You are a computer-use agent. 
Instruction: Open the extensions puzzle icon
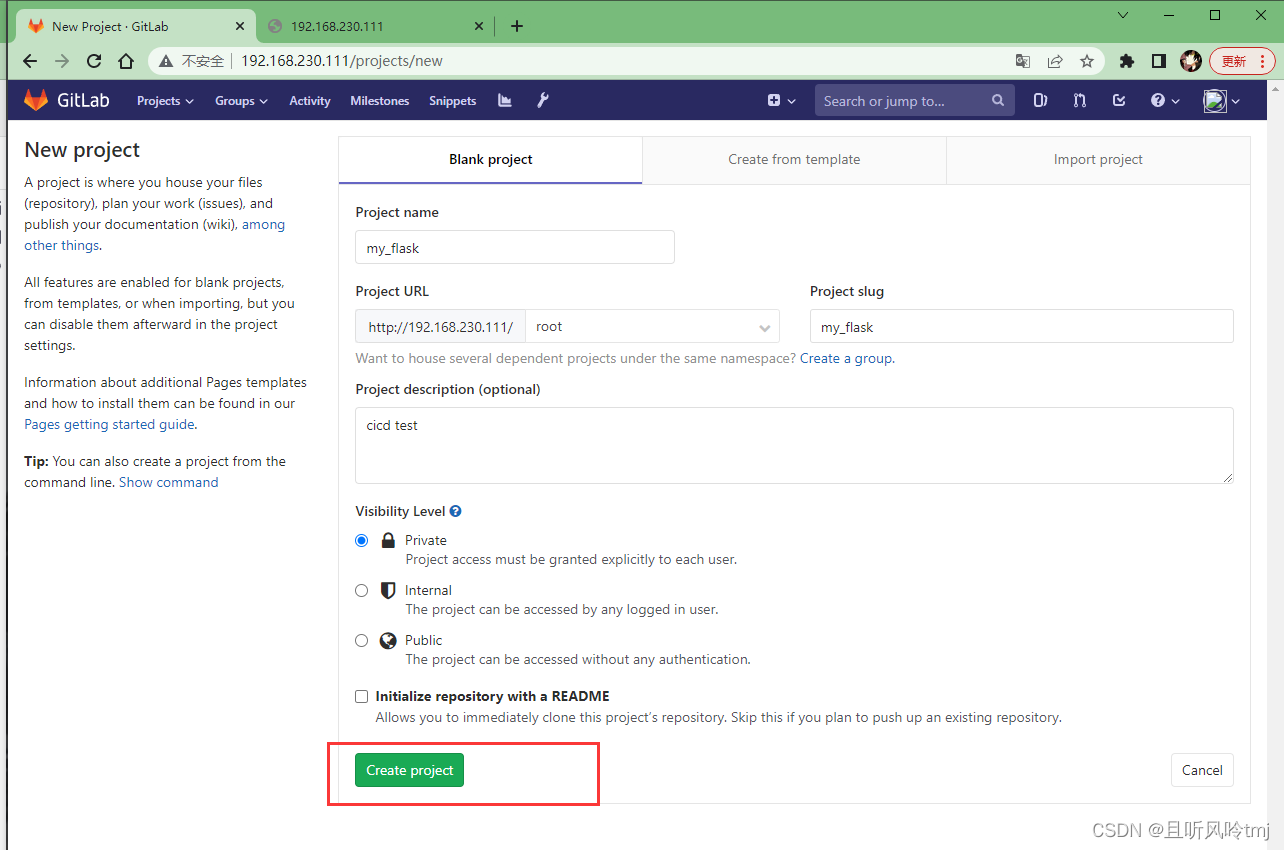1127,61
